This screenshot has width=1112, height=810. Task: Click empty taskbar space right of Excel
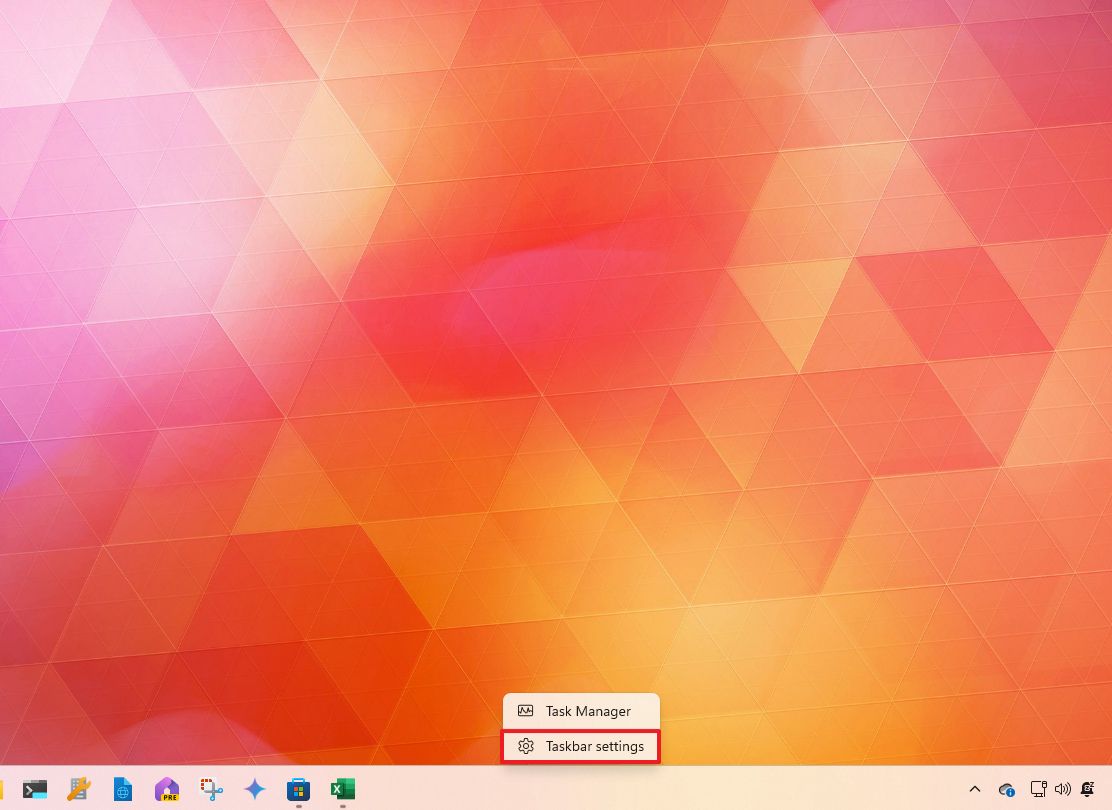[650, 790]
